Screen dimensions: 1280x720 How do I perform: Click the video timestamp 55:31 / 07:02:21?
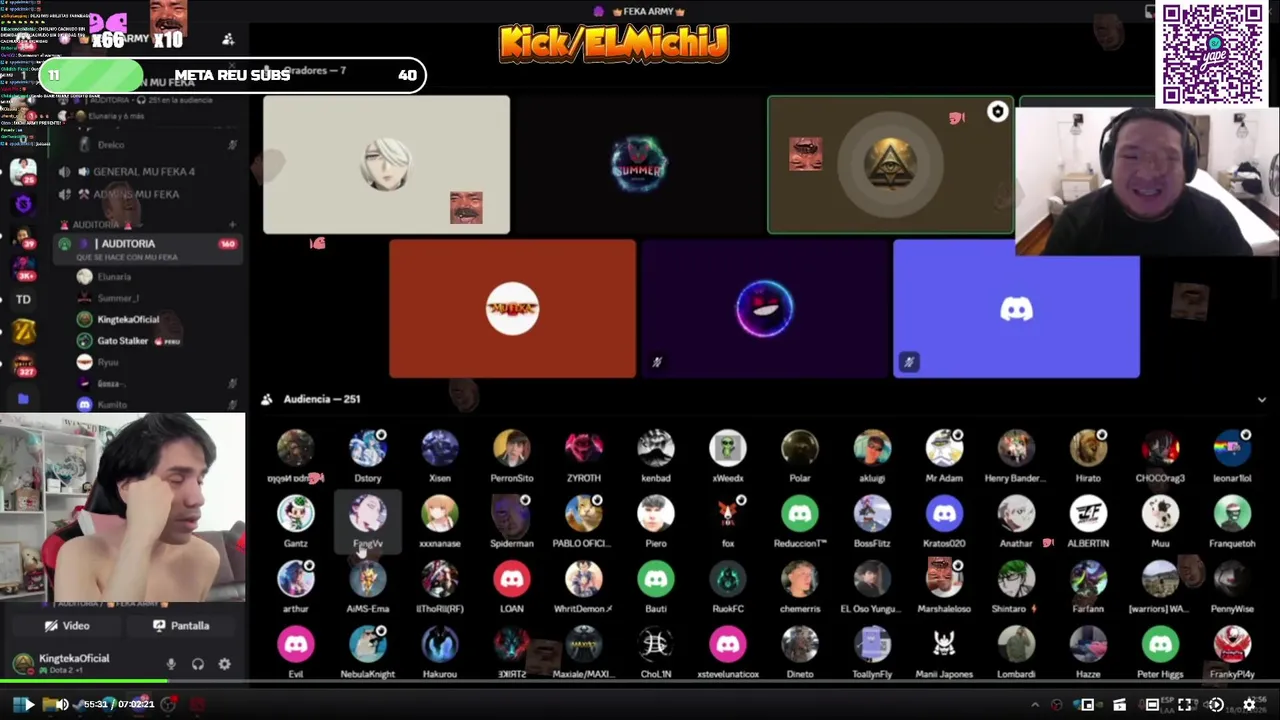point(119,705)
